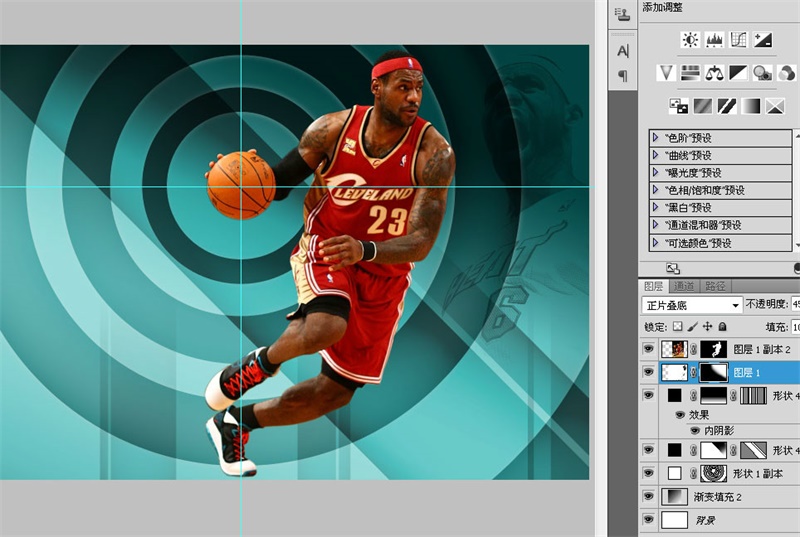Image resolution: width=800 pixels, height=537 pixels.
Task: Hide the 图层 1 副本 2 layer
Action: point(648,349)
